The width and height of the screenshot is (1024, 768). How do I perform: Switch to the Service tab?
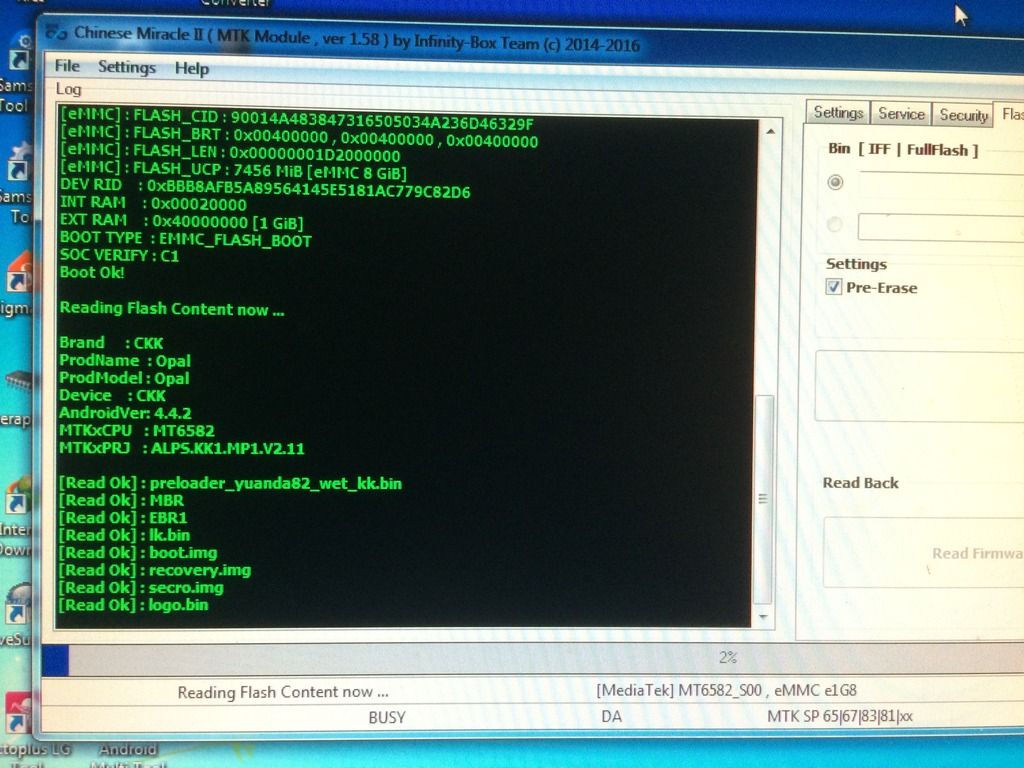click(901, 114)
